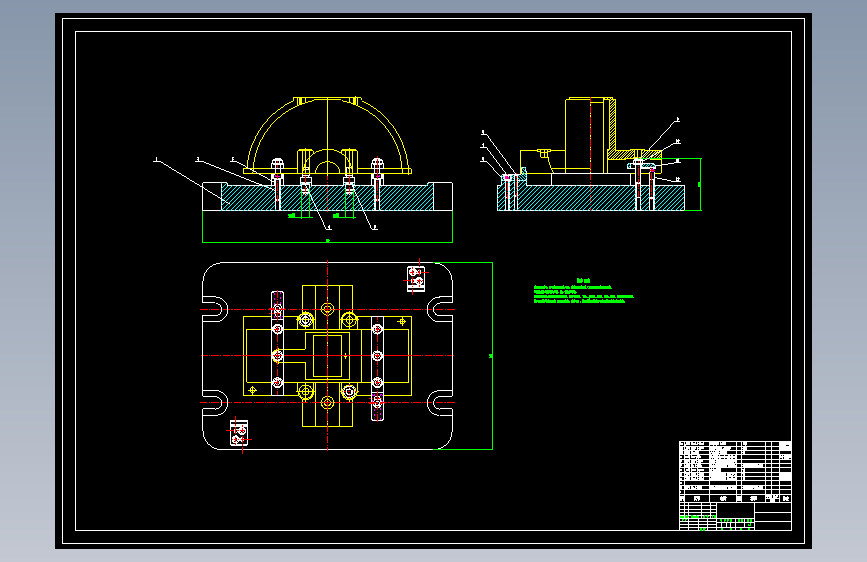Select the yellow semicircular workpiece in front view

(x=327, y=135)
